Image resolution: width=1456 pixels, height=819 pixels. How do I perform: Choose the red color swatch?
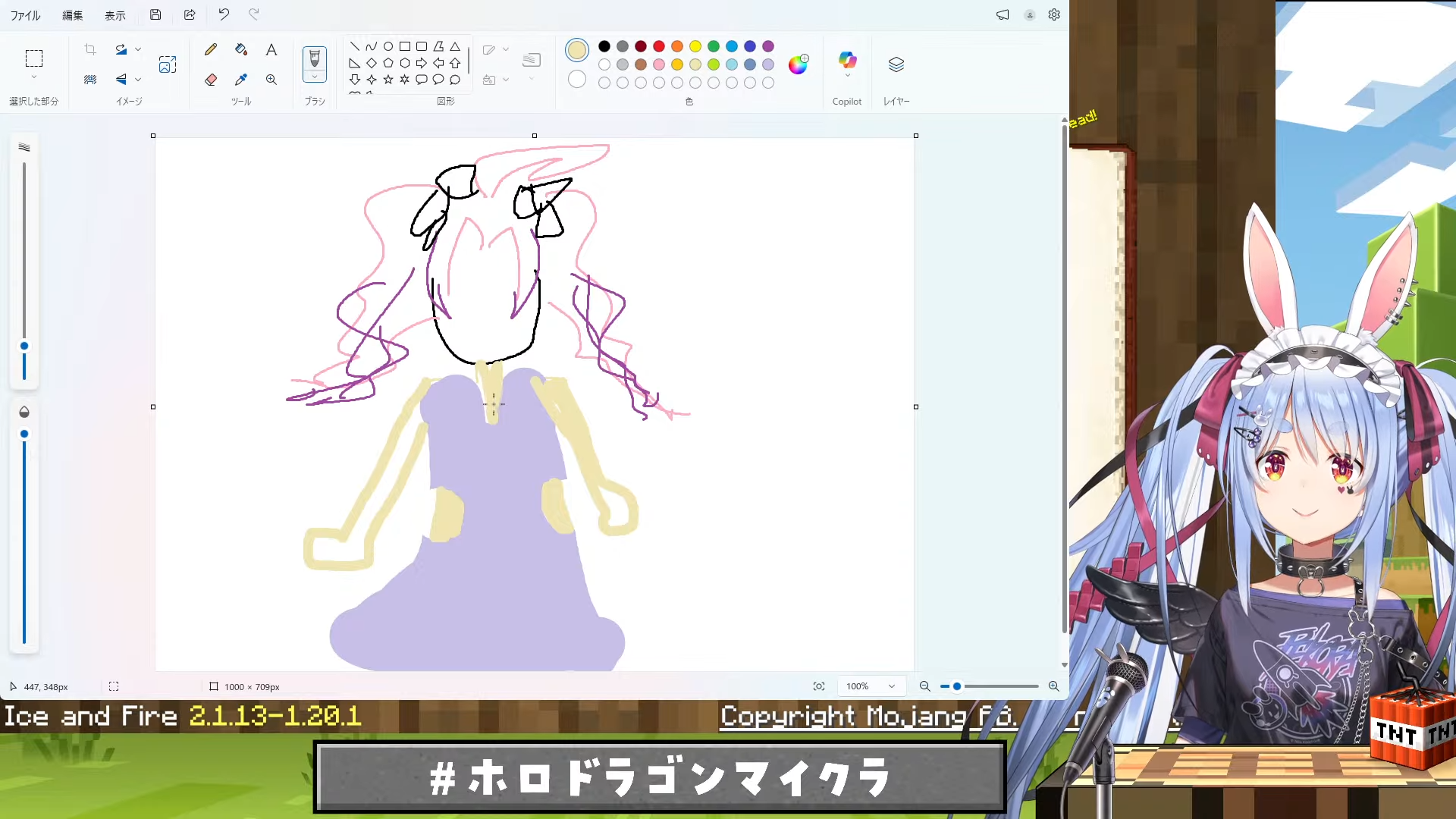[658, 46]
